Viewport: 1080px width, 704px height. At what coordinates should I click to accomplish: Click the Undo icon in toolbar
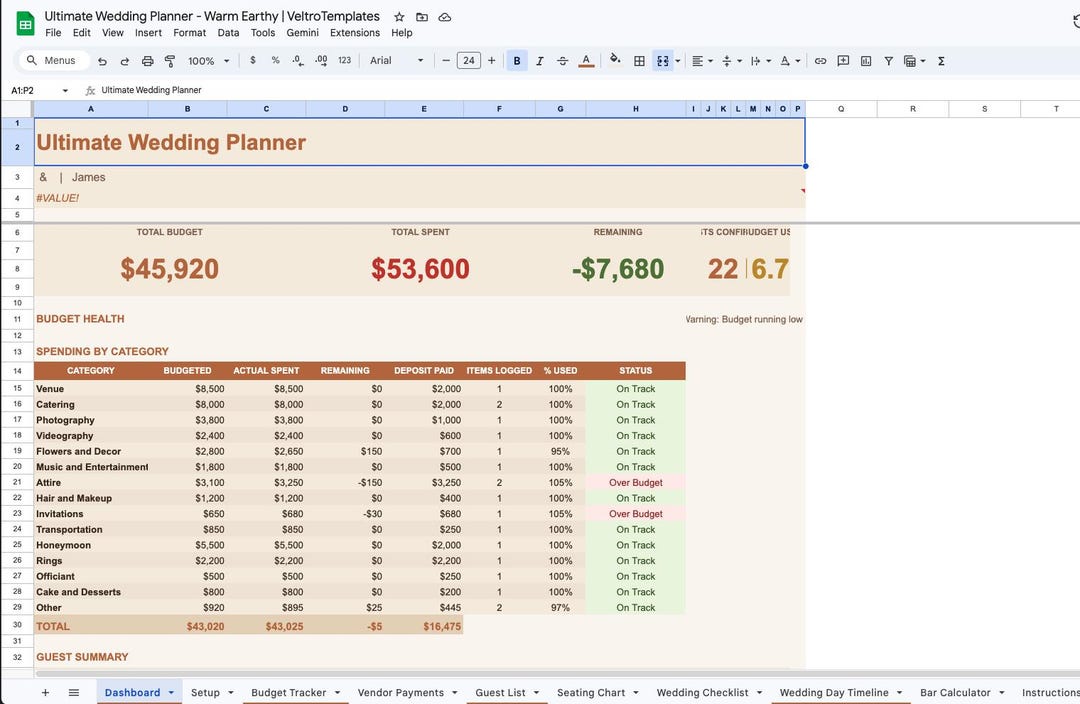click(x=102, y=61)
